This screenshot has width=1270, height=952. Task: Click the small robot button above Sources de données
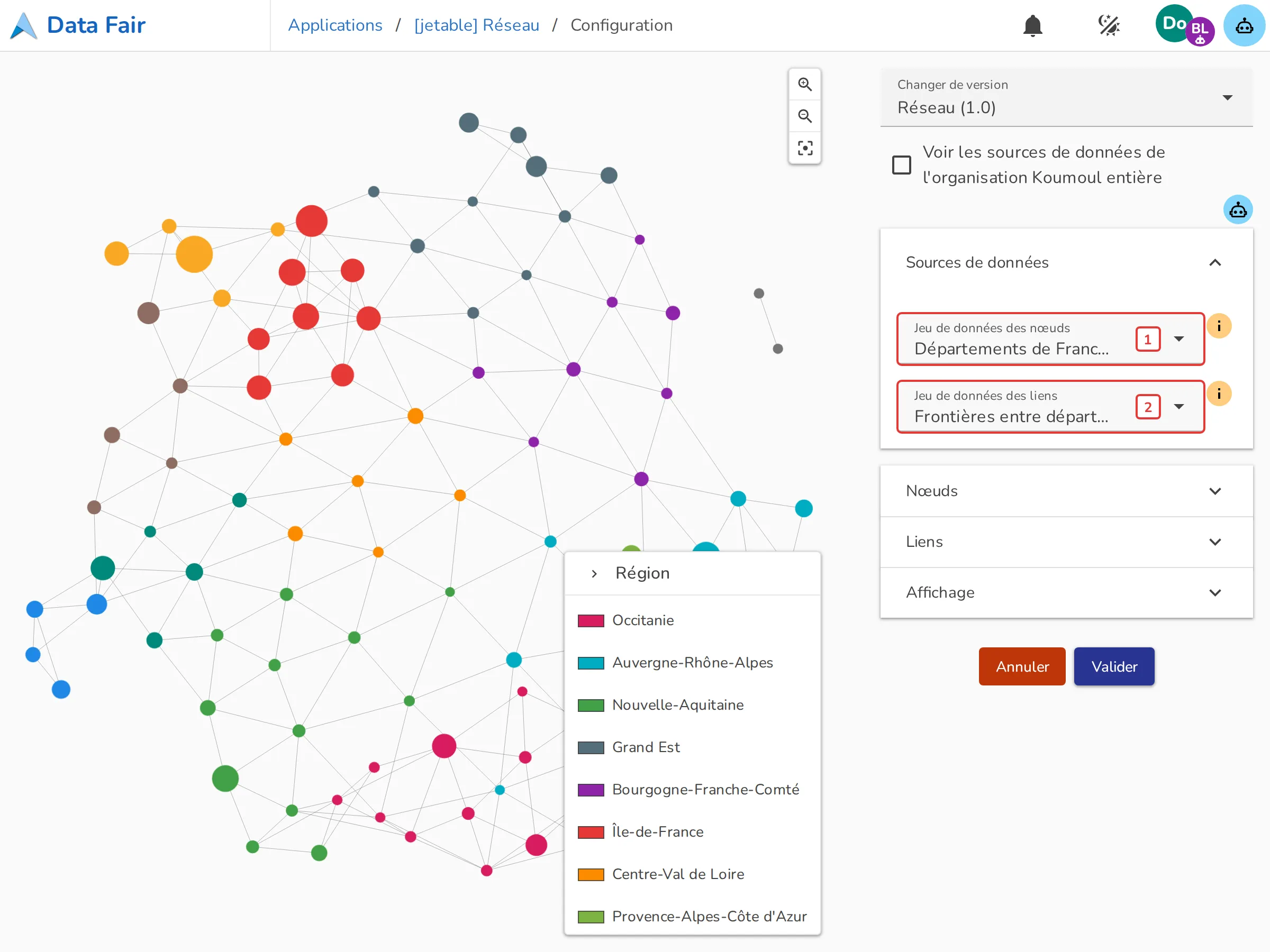tap(1237, 209)
